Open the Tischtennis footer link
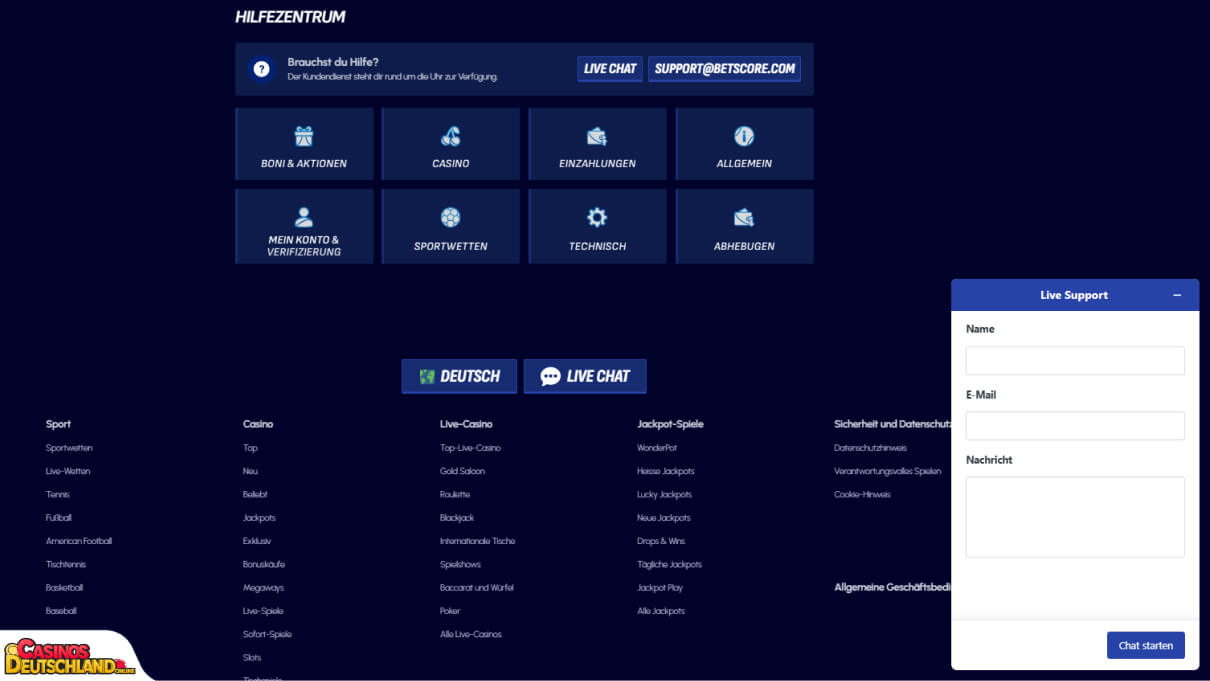1210x681 pixels. click(66, 565)
